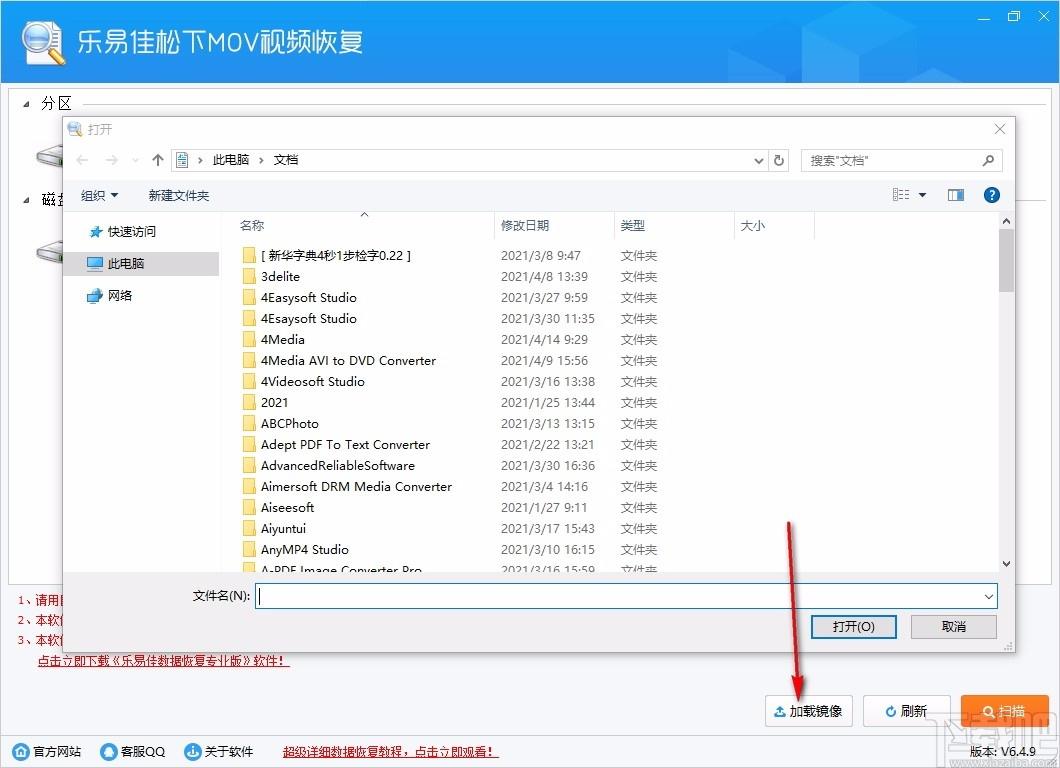Screen dimensions: 1060x768
Task: Click the download professional edition link
Action: pyautogui.click(x=163, y=661)
